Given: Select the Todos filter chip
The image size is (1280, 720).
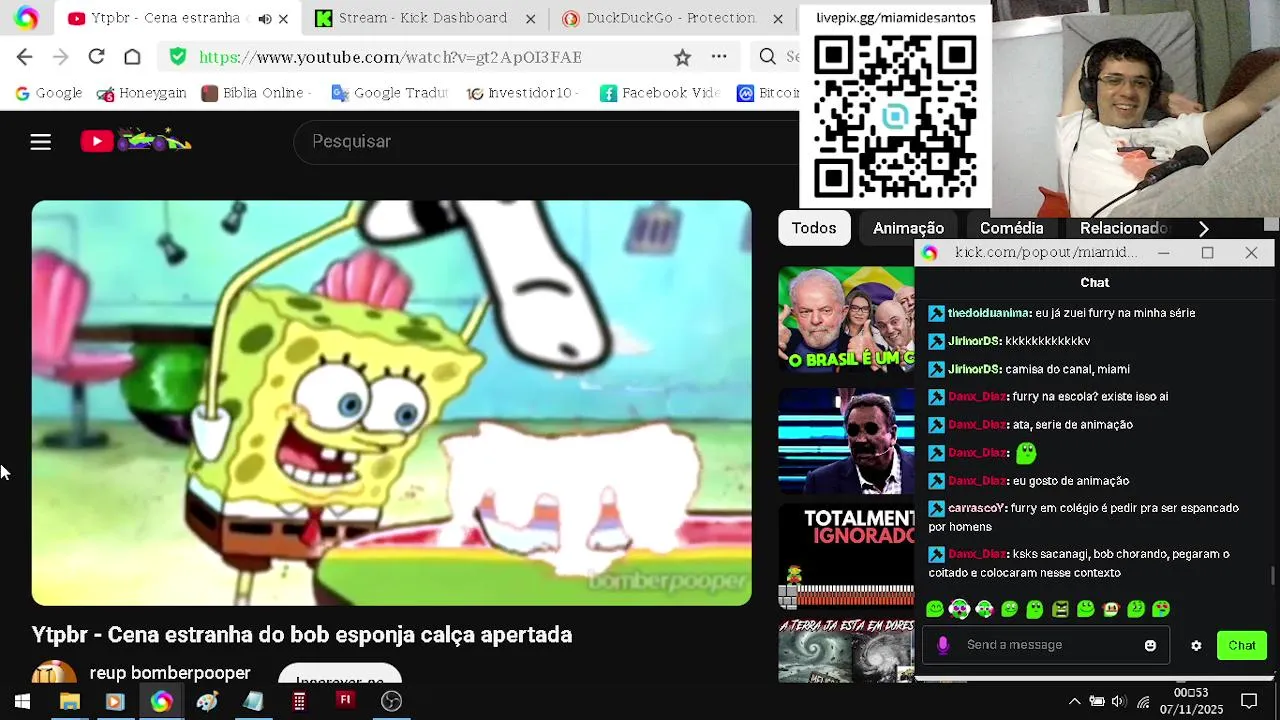Looking at the screenshot, I should (814, 228).
